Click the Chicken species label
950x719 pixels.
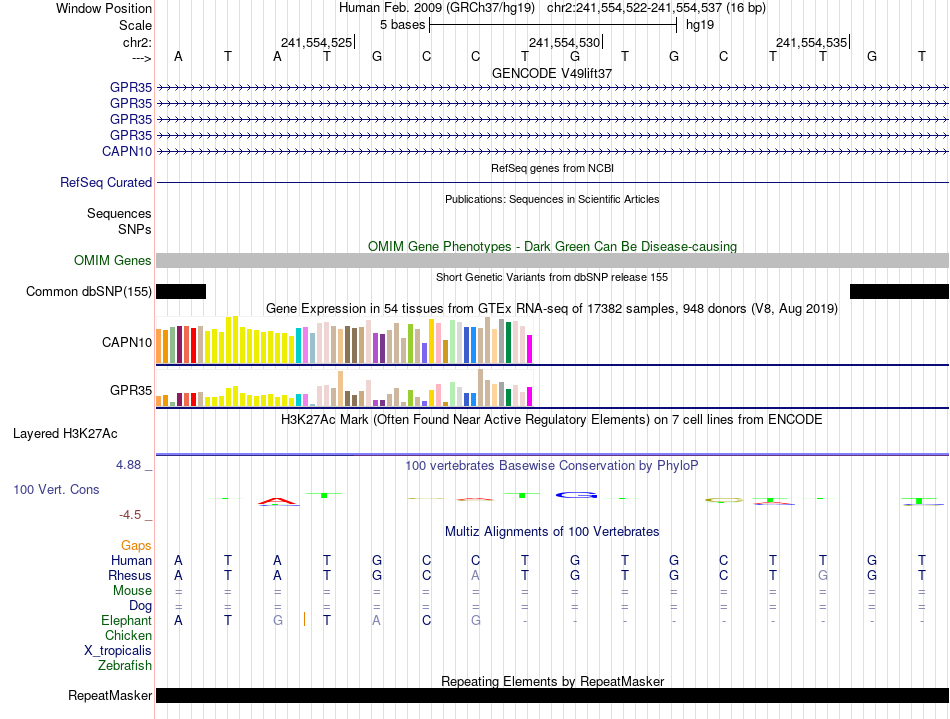tap(128, 635)
